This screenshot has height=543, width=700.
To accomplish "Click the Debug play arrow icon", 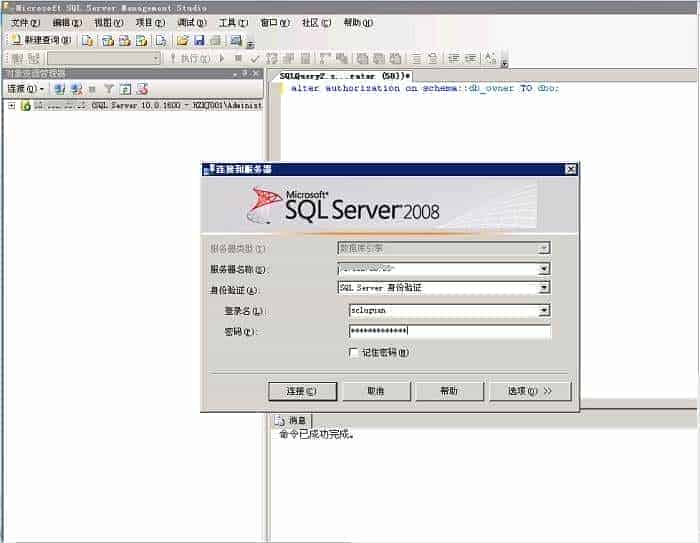I will point(222,58).
